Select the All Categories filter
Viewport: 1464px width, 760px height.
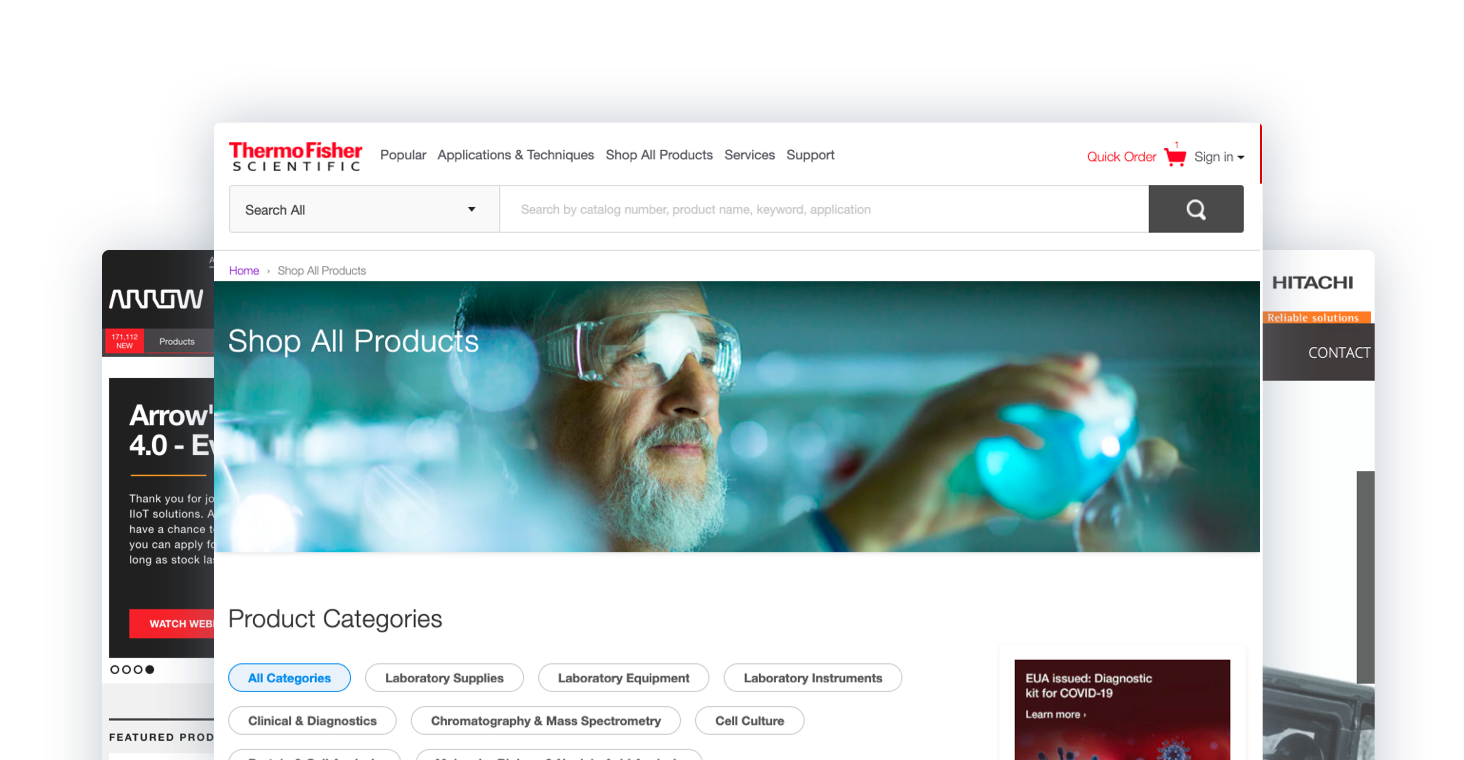[x=289, y=678]
